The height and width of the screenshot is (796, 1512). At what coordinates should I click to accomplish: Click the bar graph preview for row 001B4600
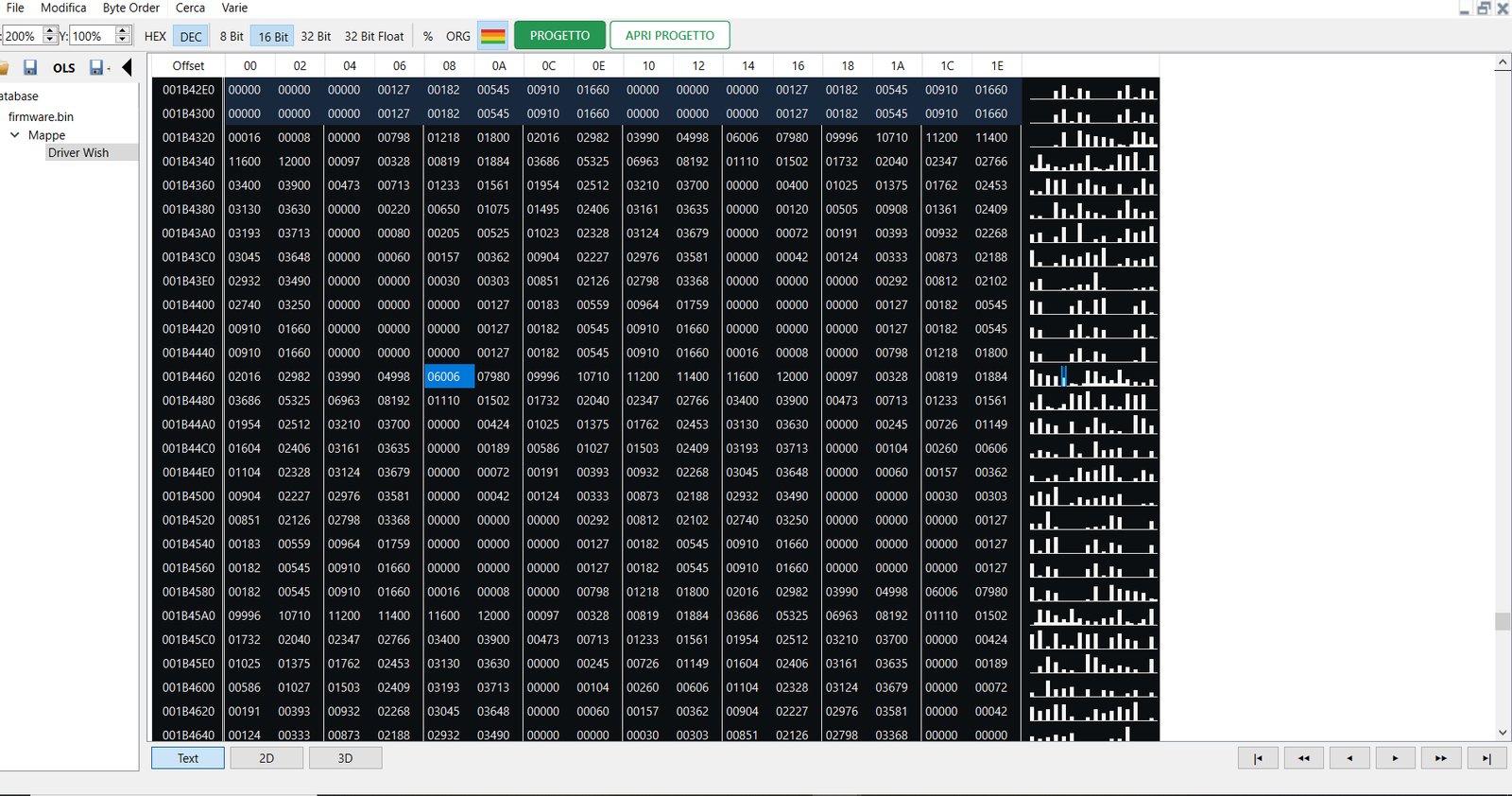[x=1092, y=687]
